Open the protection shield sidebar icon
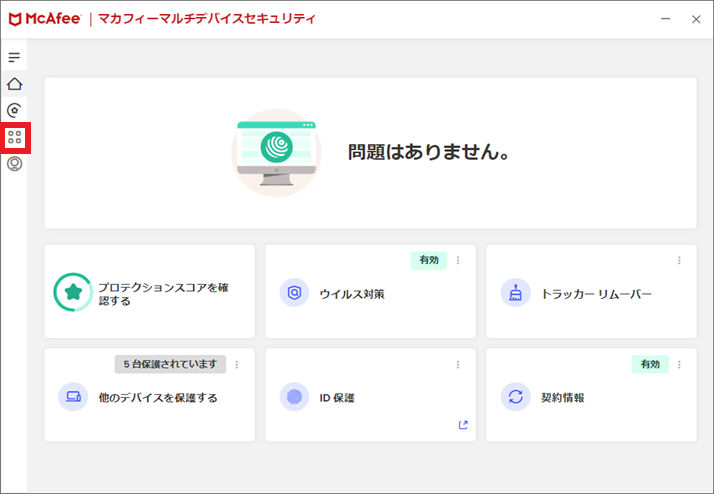714x494 pixels. point(14,110)
